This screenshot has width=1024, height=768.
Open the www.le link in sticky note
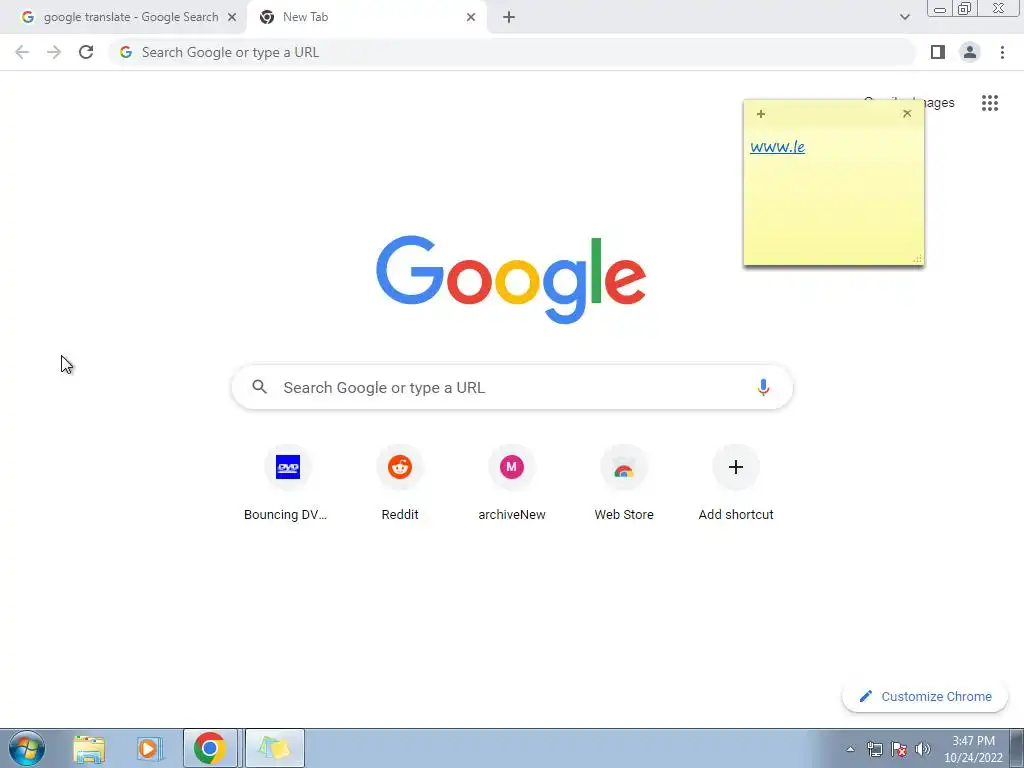tap(777, 147)
